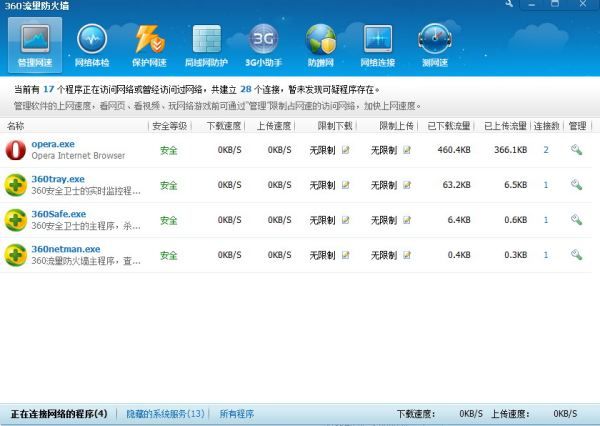Click Opera Internet Browser description text

[x=78, y=156]
